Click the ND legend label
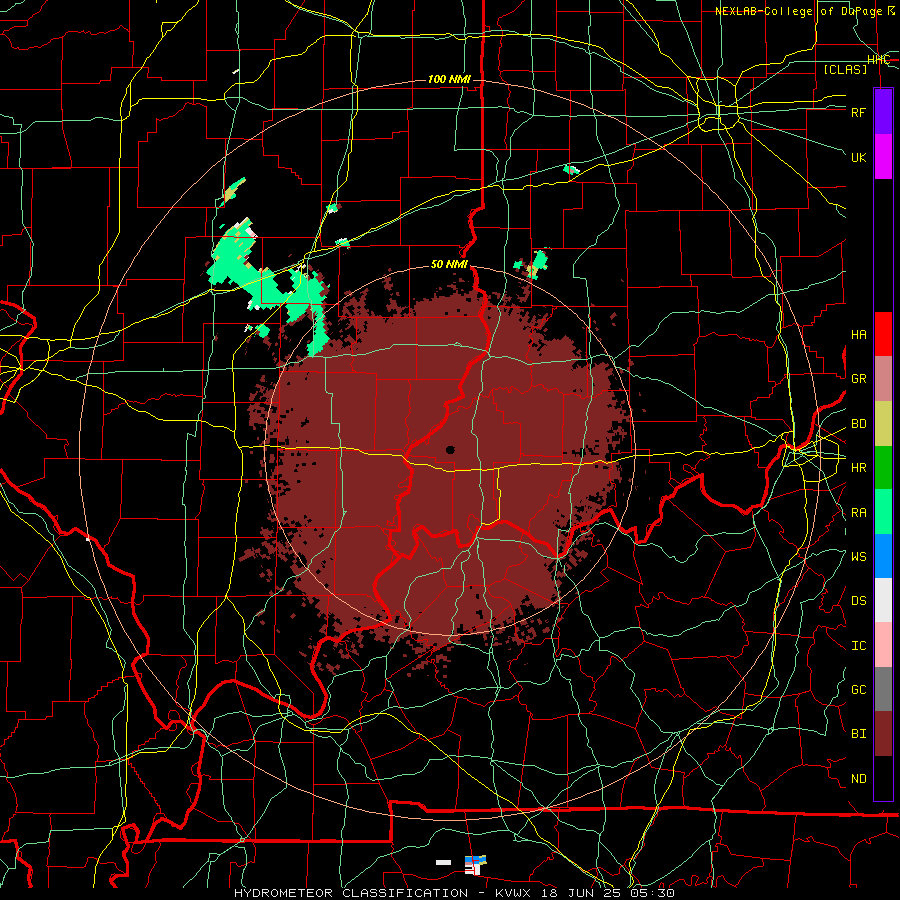Screen dimensions: 900x900 pos(859,779)
